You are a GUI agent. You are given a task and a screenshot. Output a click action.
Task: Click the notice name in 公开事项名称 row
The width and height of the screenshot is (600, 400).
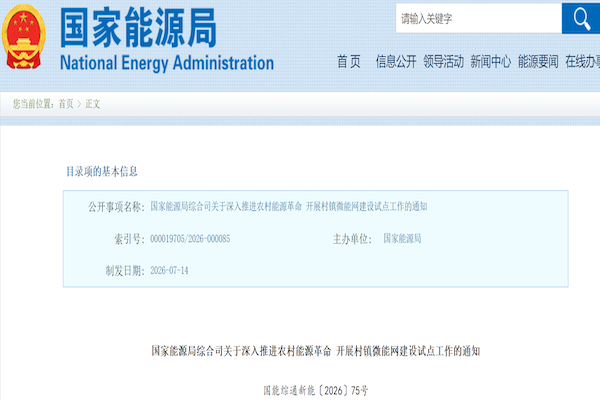[x=289, y=207]
